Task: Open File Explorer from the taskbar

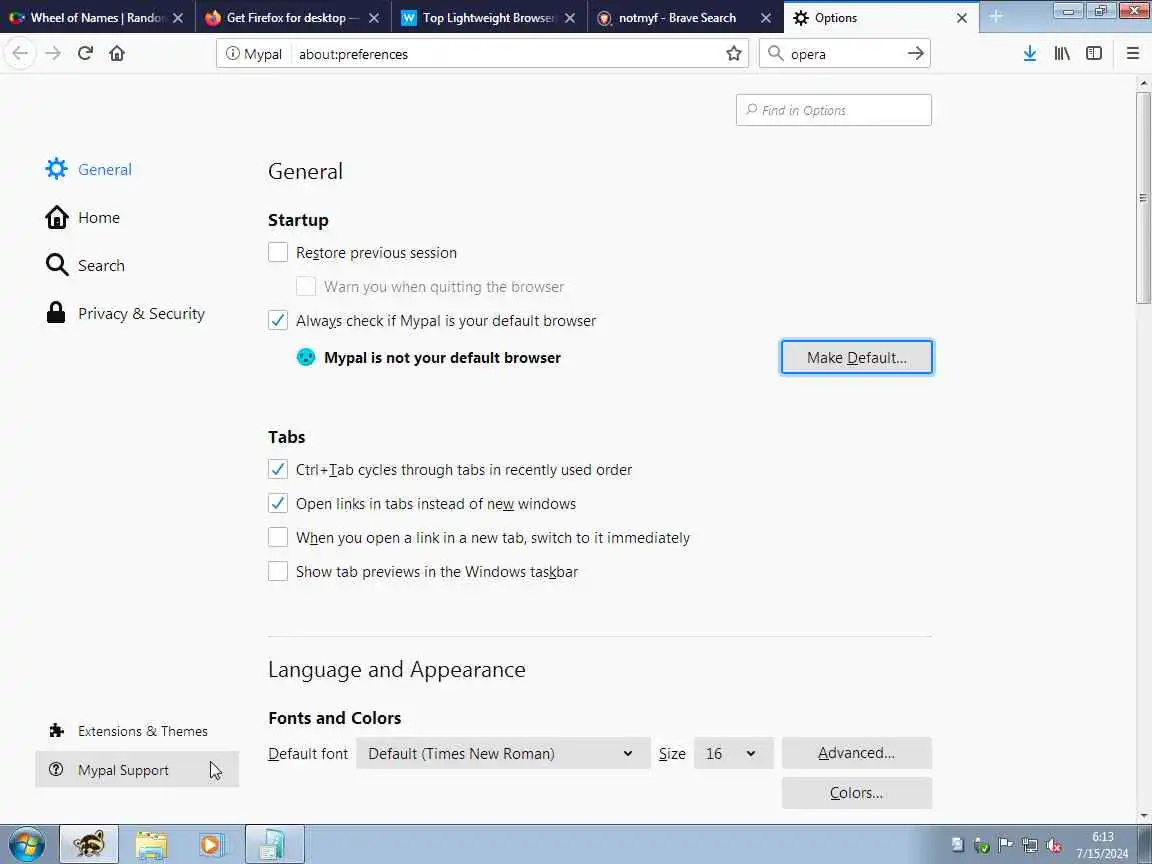Action: (x=151, y=845)
